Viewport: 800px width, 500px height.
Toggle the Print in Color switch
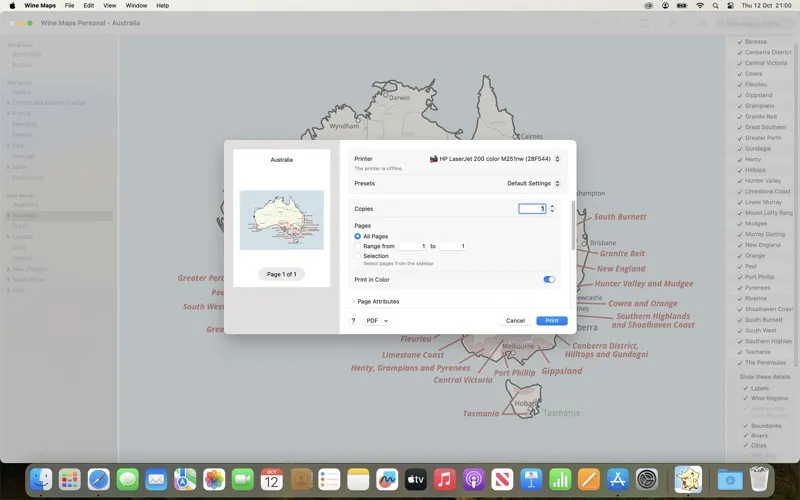[549, 280]
